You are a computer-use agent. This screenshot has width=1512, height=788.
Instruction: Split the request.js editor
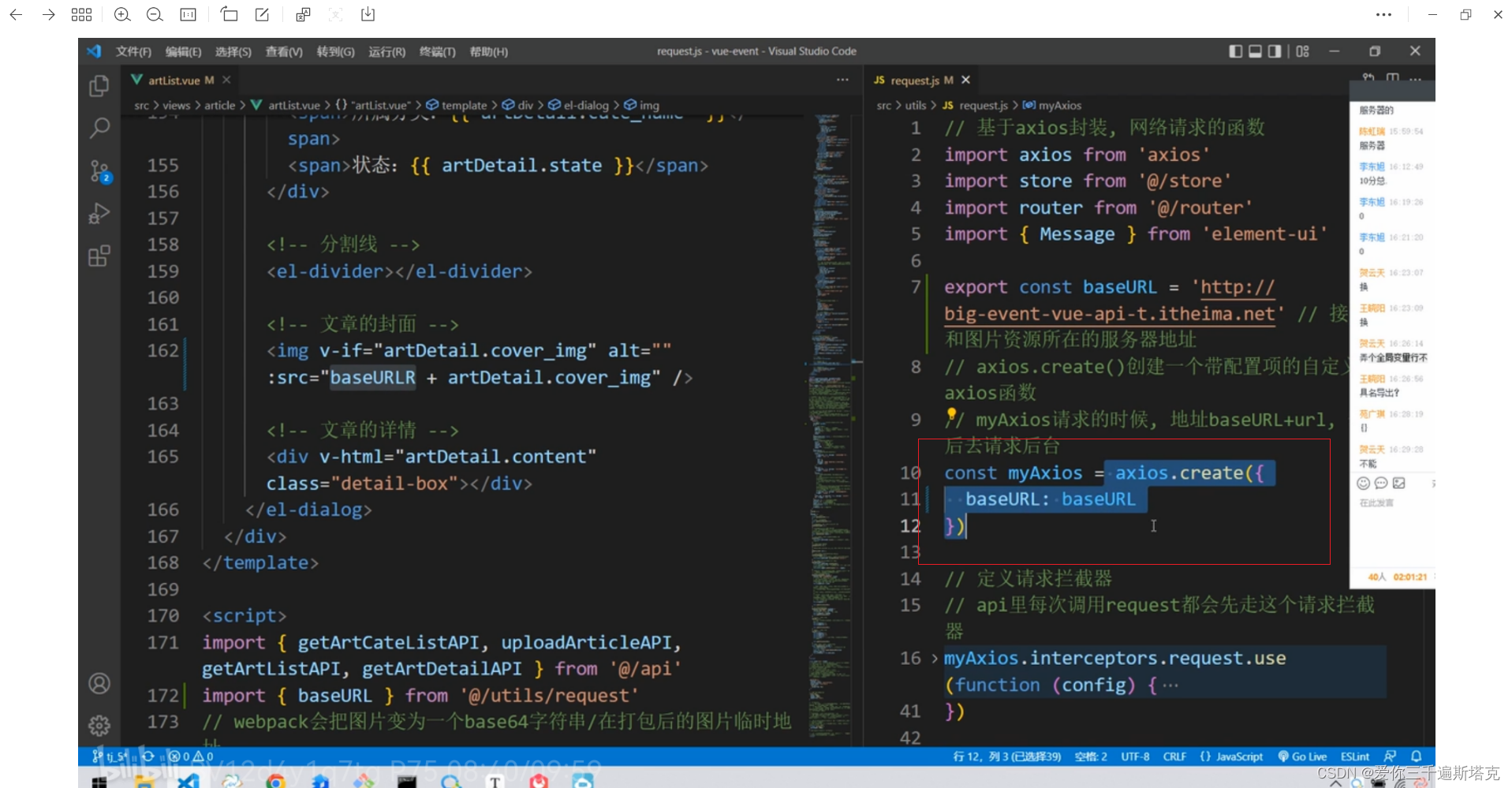1393,77
